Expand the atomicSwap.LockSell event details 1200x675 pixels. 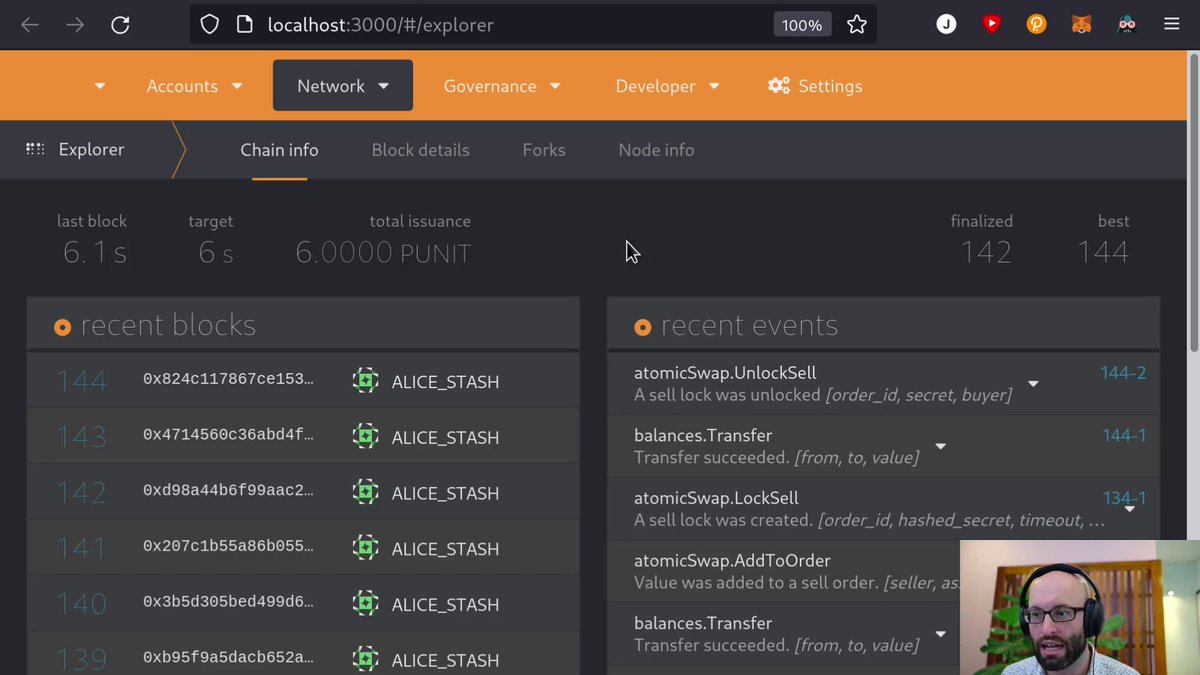(1129, 509)
